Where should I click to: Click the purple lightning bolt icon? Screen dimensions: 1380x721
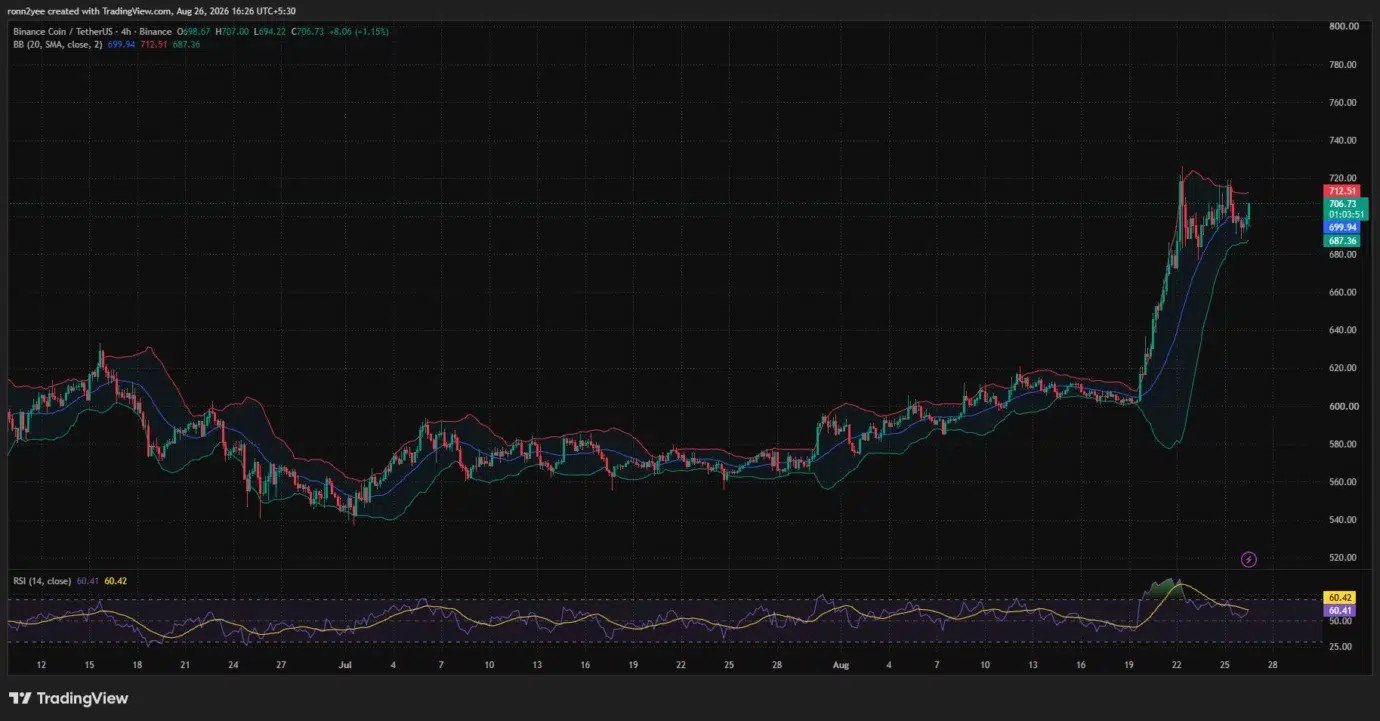pos(1248,559)
